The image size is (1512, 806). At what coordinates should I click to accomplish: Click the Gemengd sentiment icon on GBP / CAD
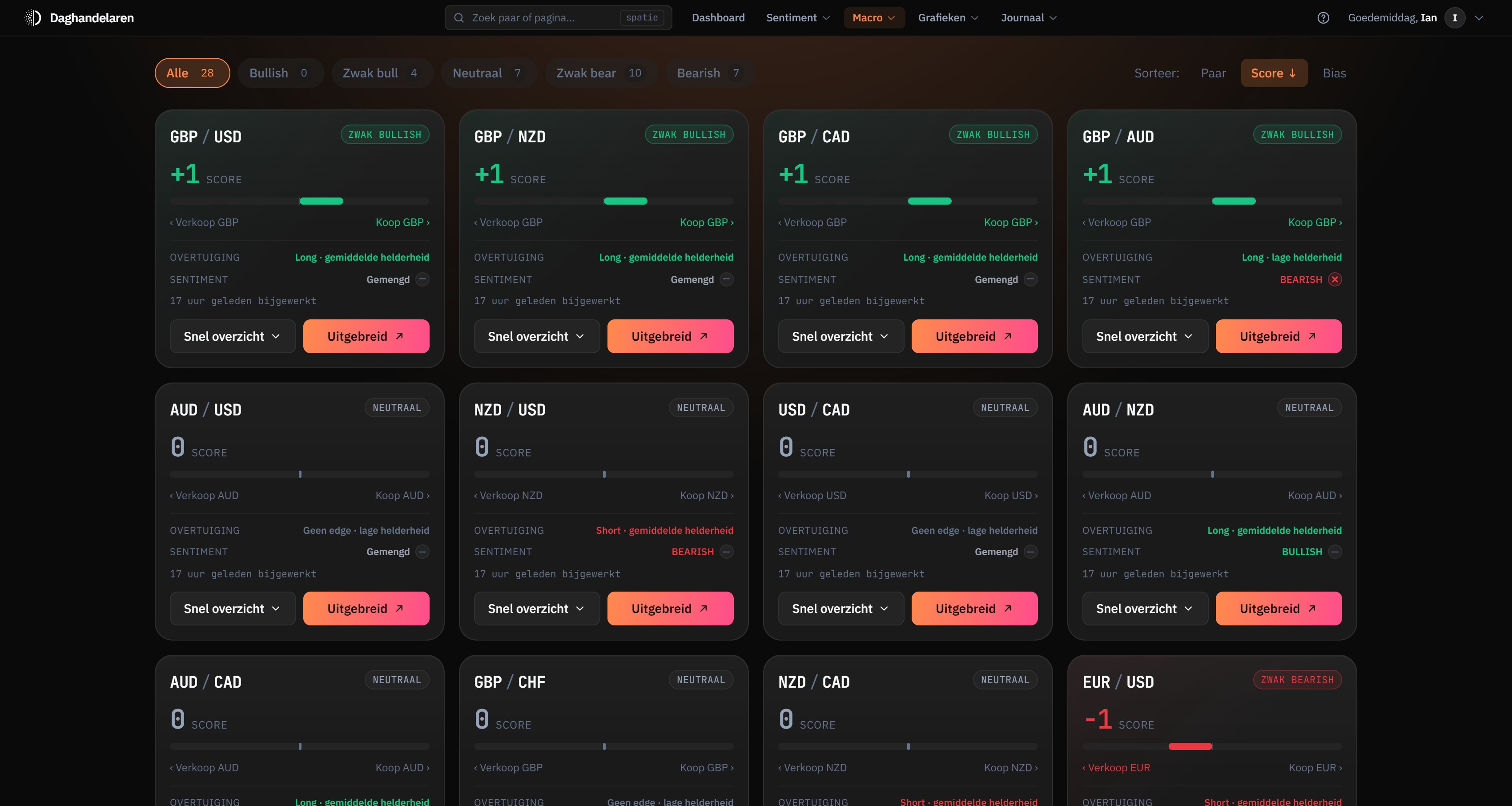tap(1030, 279)
